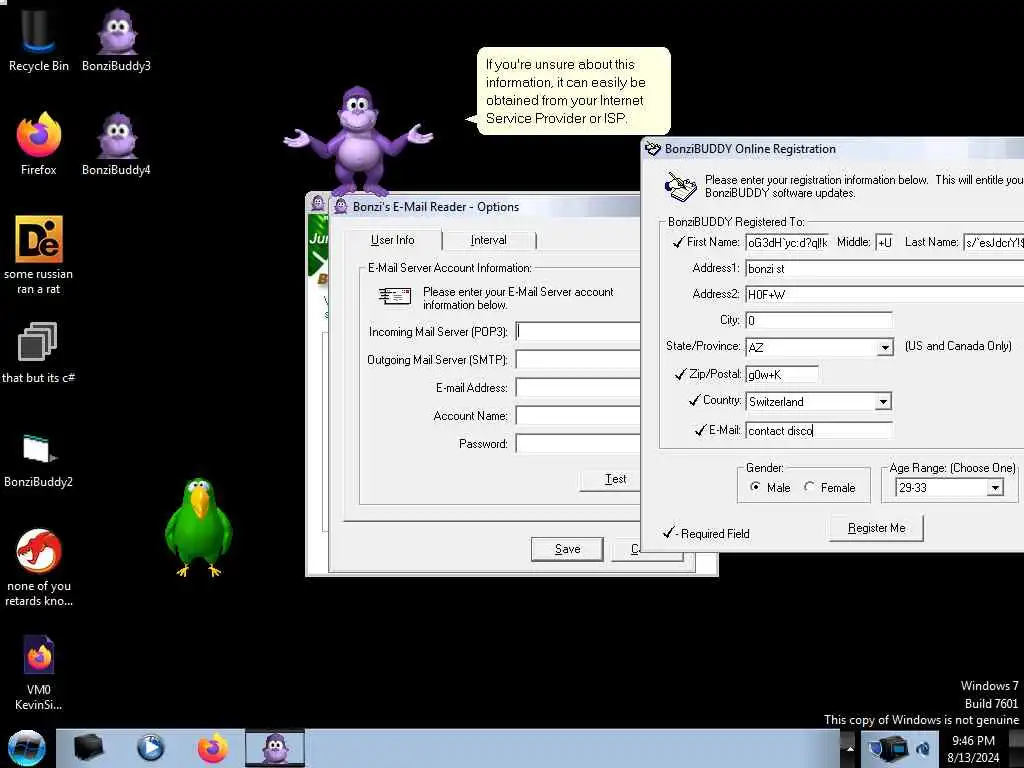Focus the Incoming Mail Server (POP3) field
The width and height of the screenshot is (1024, 768).
578,331
